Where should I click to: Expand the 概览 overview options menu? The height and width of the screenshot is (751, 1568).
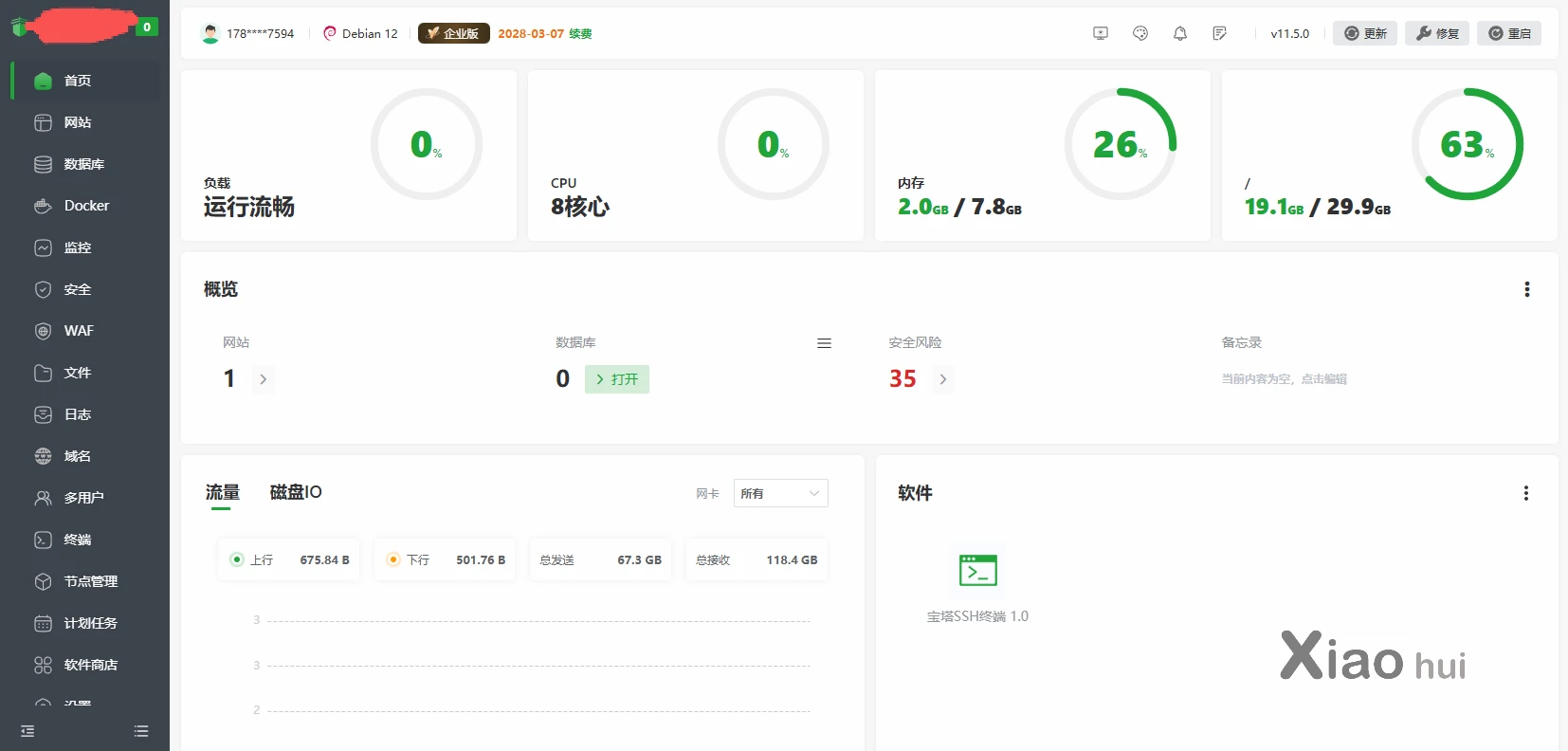(1526, 289)
